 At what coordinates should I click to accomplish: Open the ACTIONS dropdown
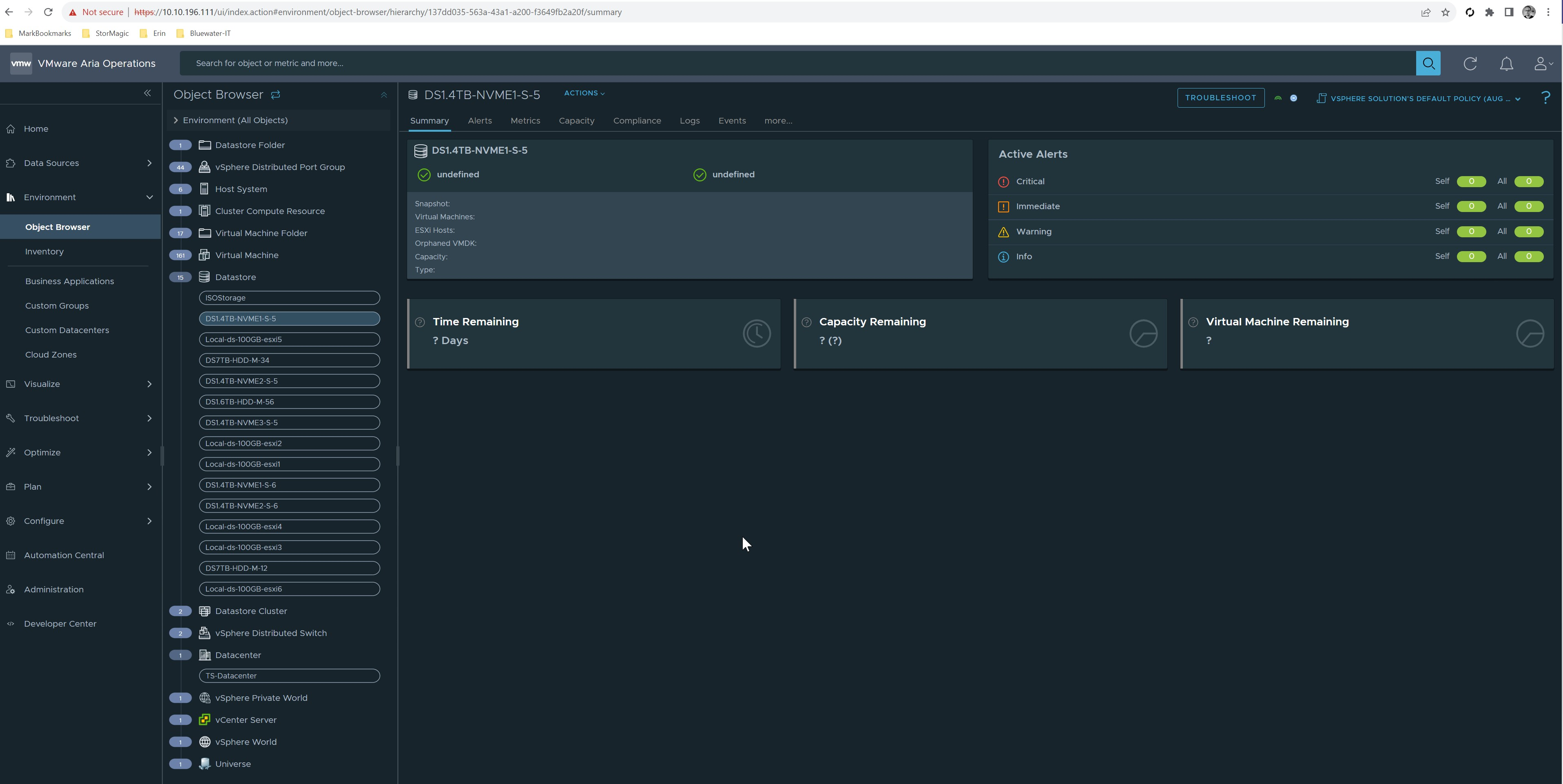point(584,93)
